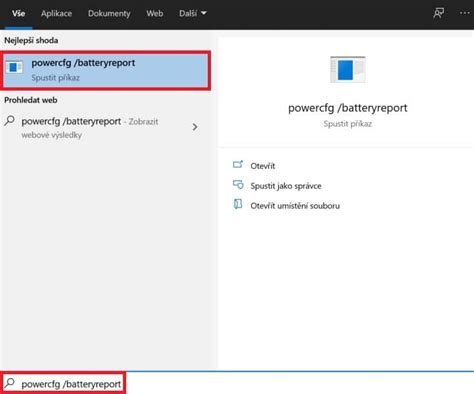
Task: Switch to the Aplikace tab
Action: coord(56,13)
